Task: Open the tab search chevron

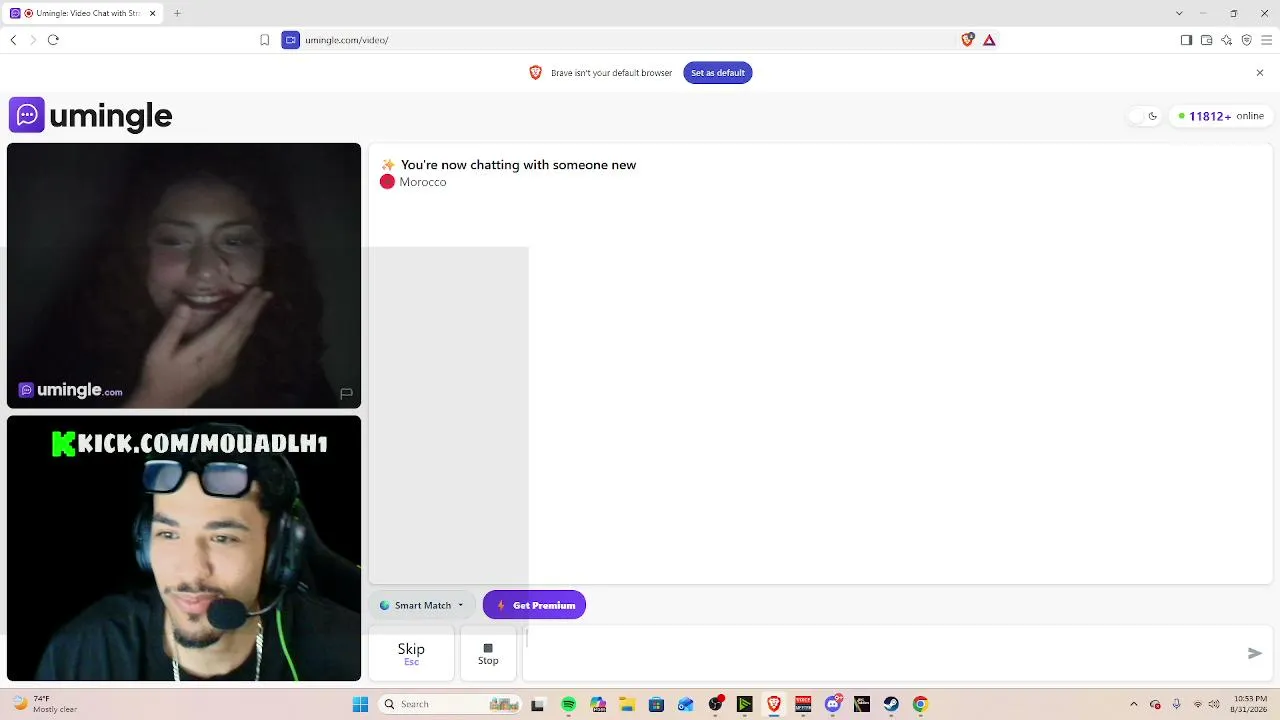Action: coord(1179,13)
